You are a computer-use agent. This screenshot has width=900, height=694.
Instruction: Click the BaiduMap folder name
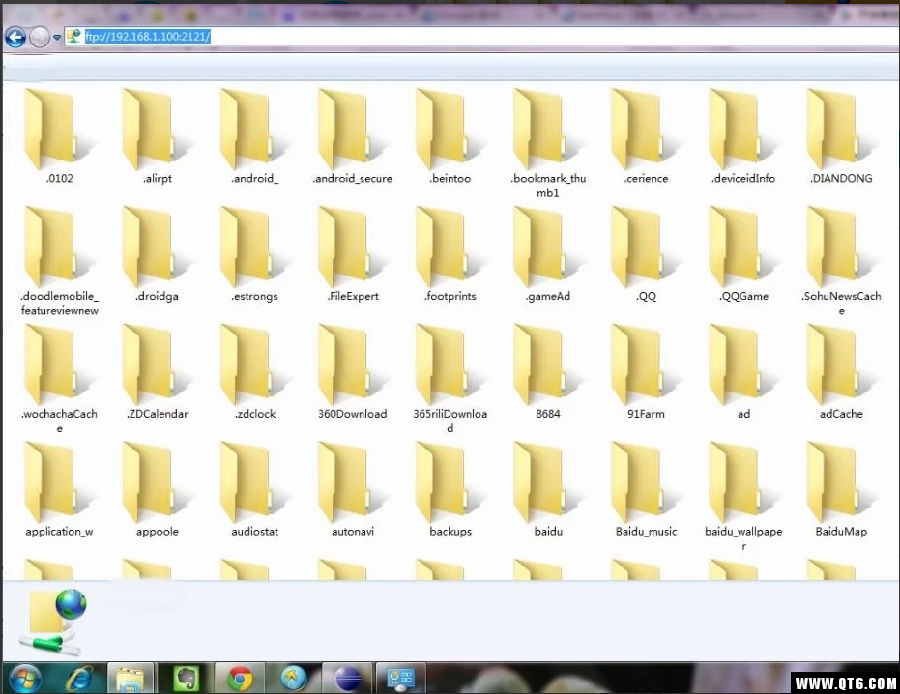tap(841, 532)
